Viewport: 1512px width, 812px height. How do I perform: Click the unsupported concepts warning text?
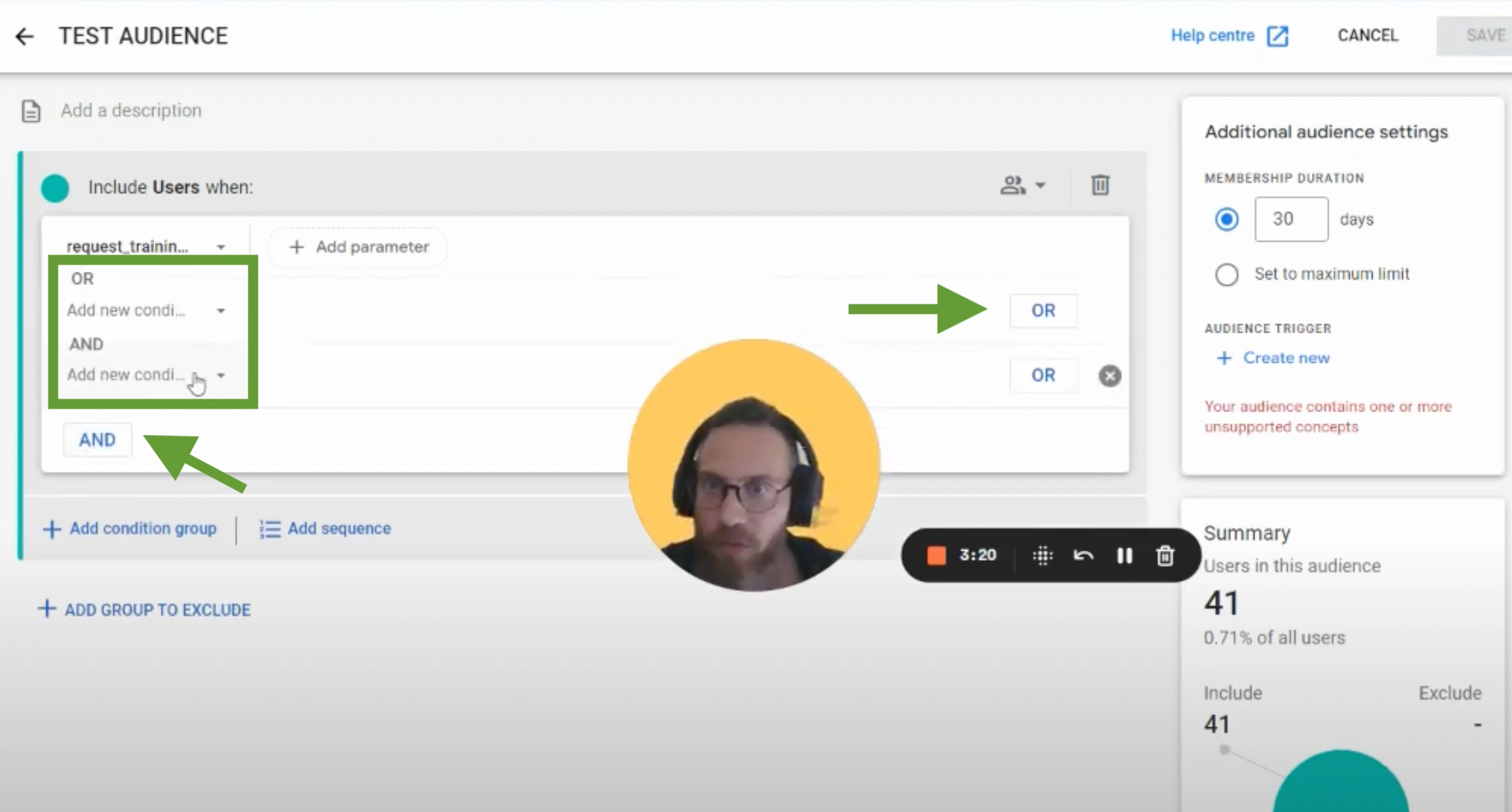[1328, 417]
